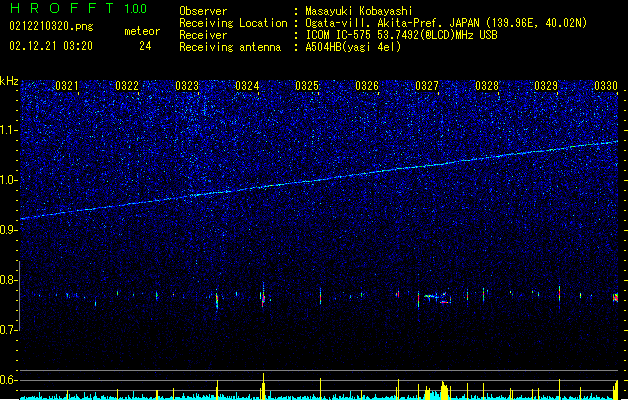Image resolution: width=629 pixels, height=400 pixels.
Task: Click the 0326 time marker
Action: [367, 85]
